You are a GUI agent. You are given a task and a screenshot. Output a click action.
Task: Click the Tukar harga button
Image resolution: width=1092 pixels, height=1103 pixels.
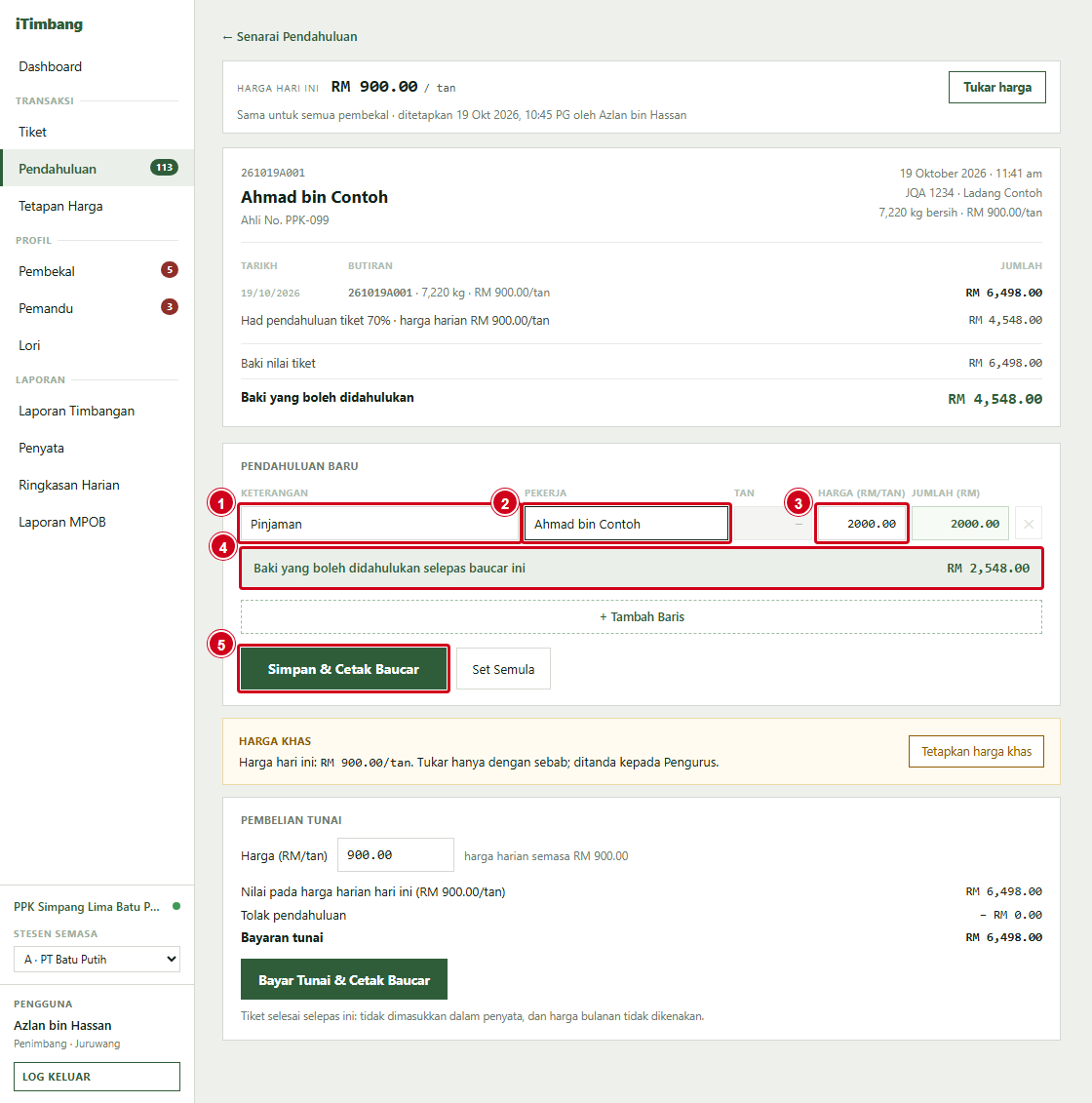[x=997, y=87]
